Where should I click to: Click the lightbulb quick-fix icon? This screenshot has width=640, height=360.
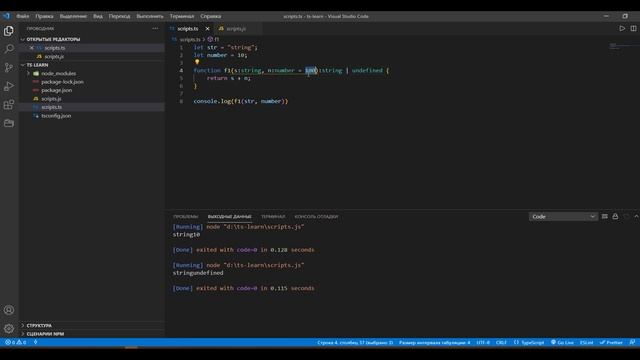click(x=197, y=62)
